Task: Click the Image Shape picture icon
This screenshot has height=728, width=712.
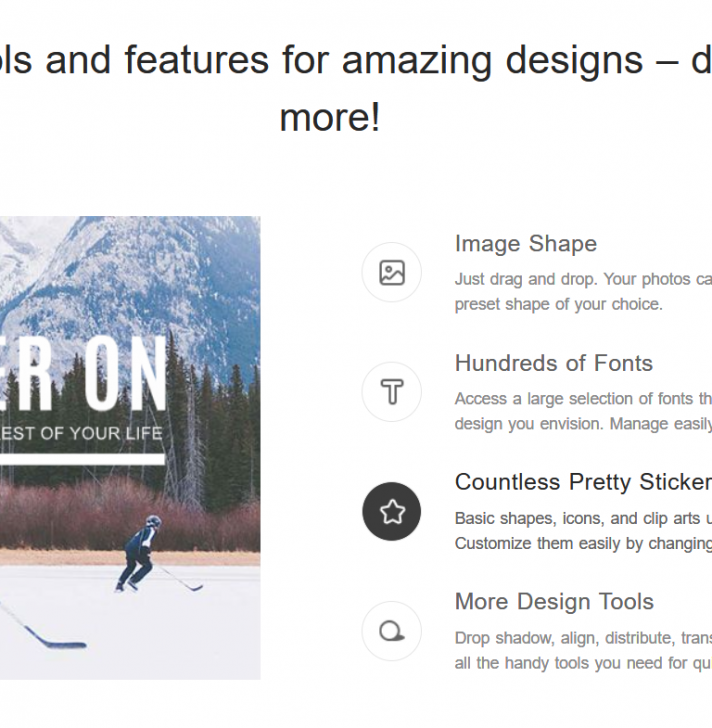Action: (x=392, y=272)
